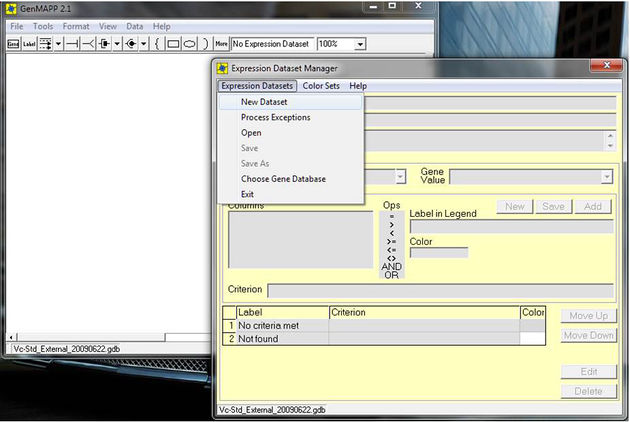This screenshot has width=630, height=422.
Task: Open the ligand-receptor connector dropdown
Action: pyautogui.click(x=117, y=44)
